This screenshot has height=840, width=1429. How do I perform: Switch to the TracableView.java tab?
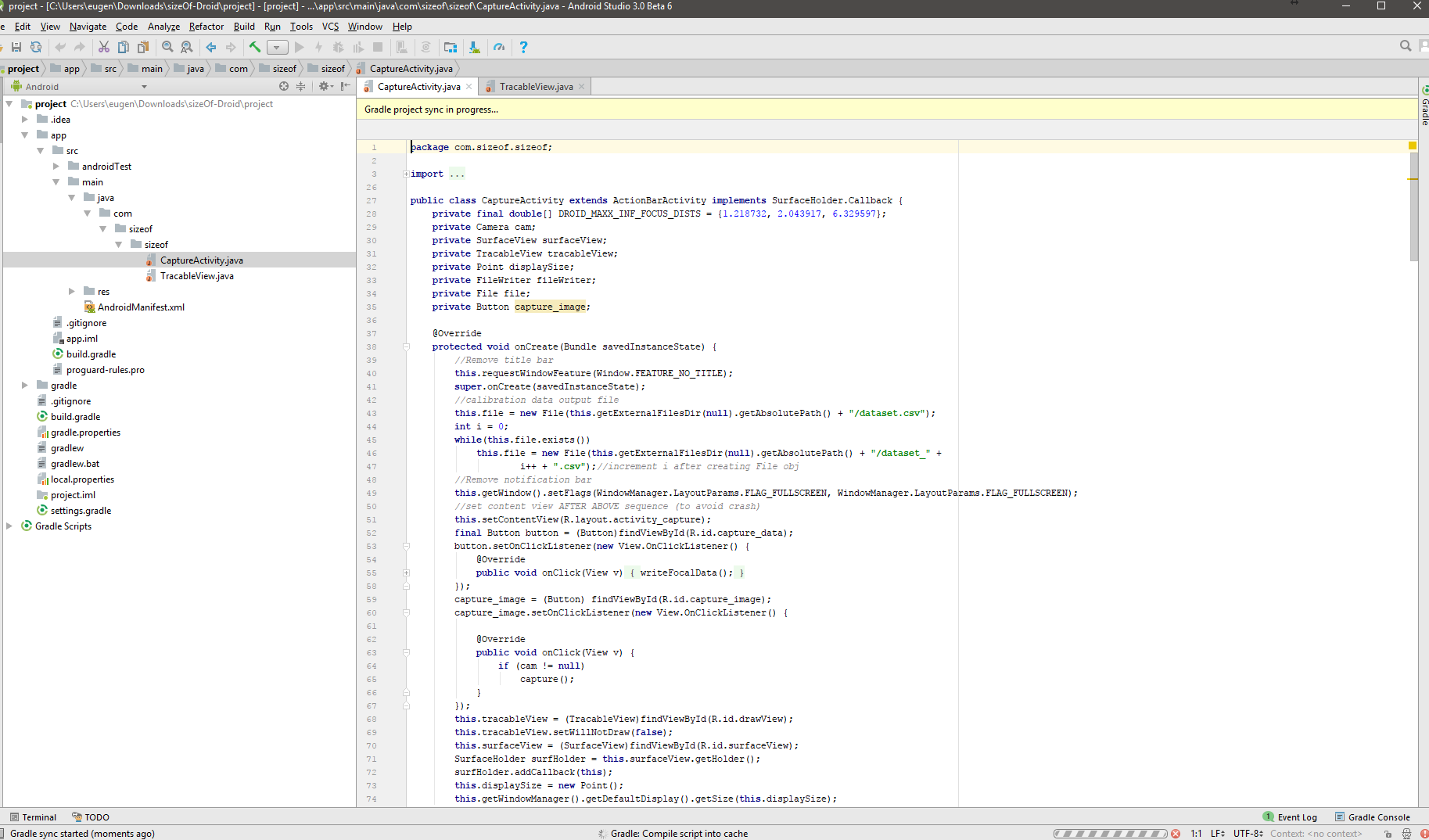pyautogui.click(x=536, y=87)
